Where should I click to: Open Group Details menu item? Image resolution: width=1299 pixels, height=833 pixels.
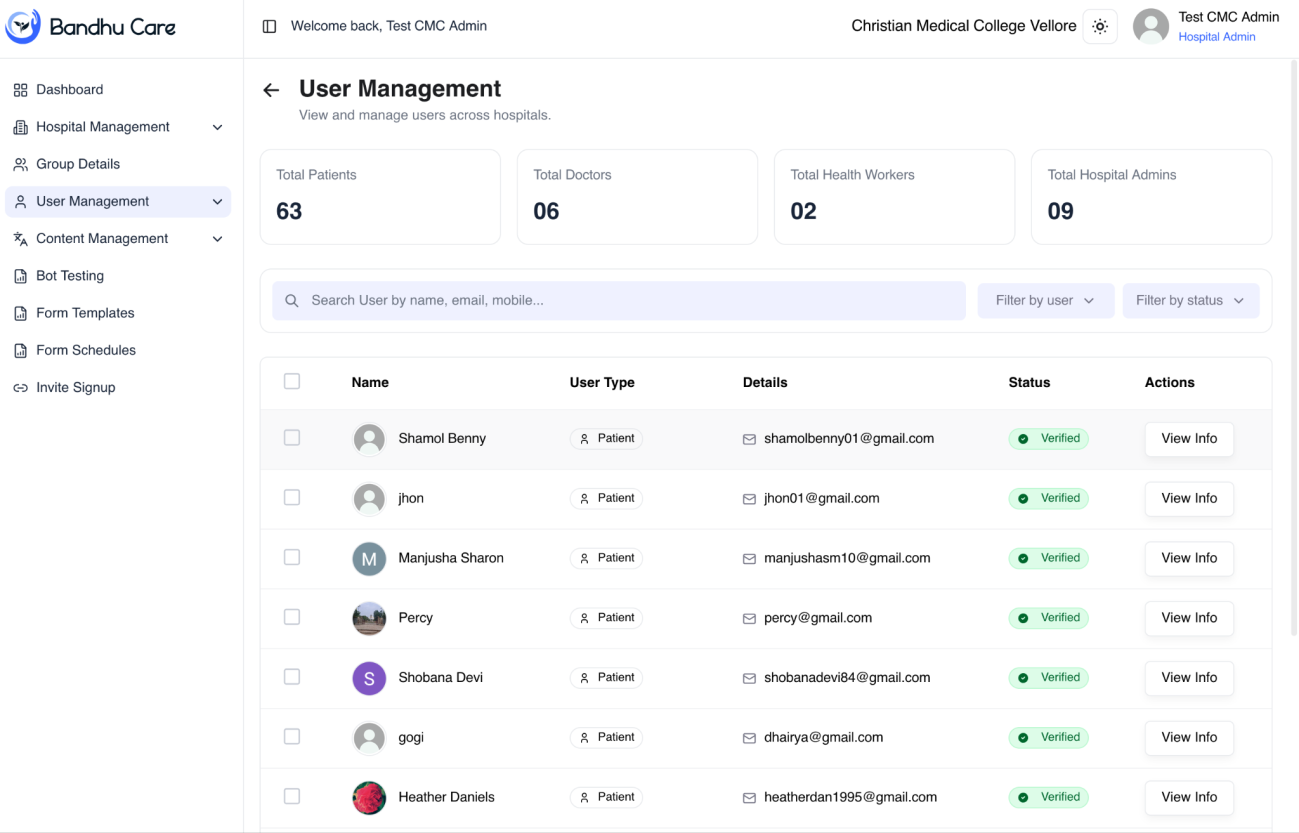(118, 164)
